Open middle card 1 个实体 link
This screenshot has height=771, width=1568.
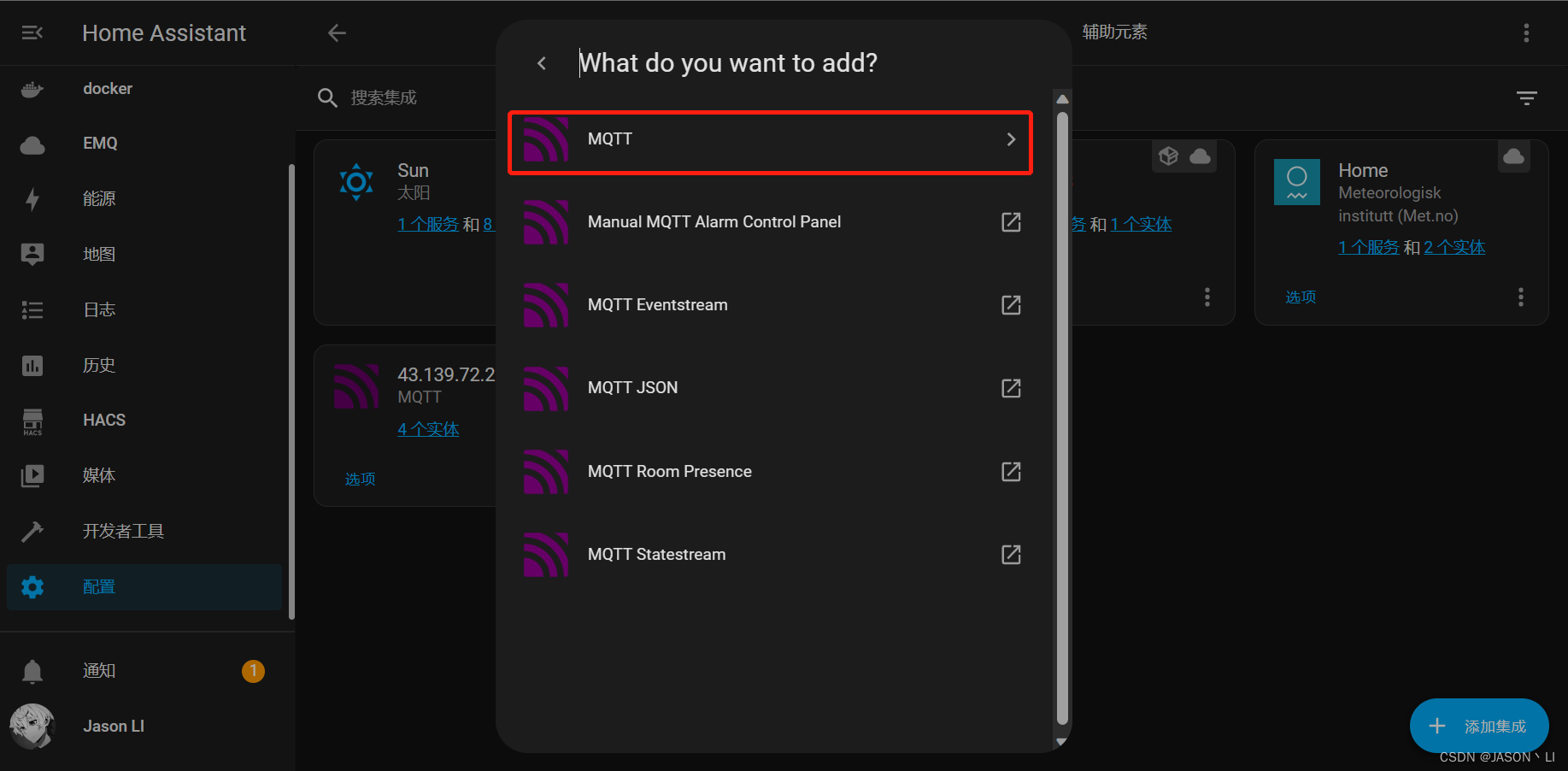click(1141, 224)
